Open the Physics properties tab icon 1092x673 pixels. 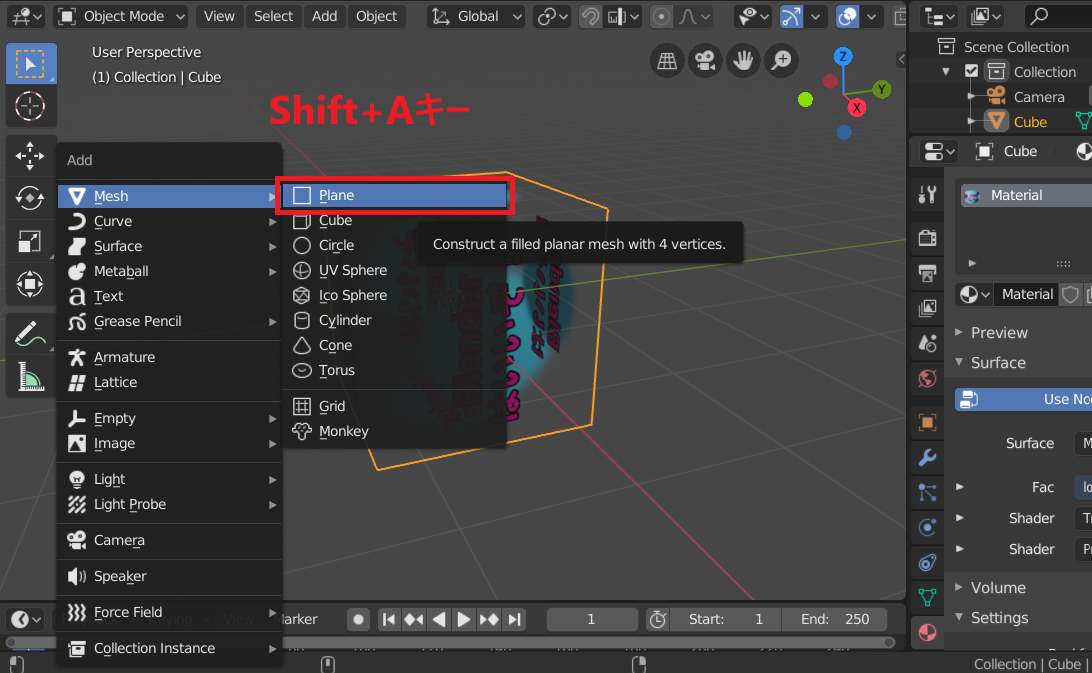927,527
